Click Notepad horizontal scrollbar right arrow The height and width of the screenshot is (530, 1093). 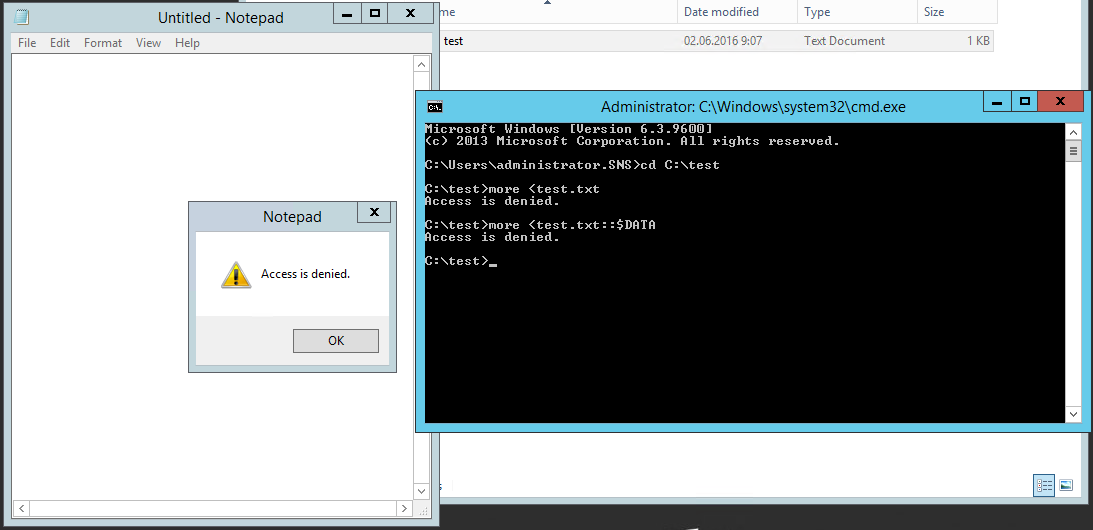click(404, 508)
